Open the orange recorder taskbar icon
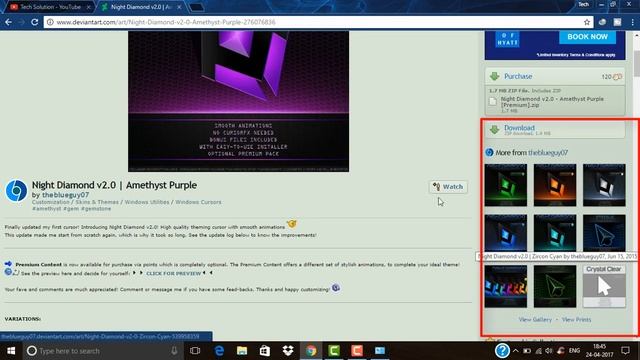 click(x=357, y=351)
